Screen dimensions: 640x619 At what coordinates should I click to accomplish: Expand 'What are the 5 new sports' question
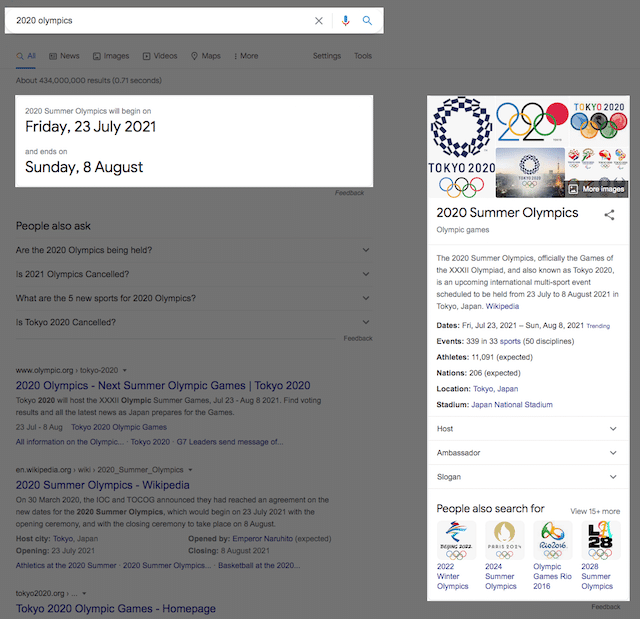click(194, 298)
